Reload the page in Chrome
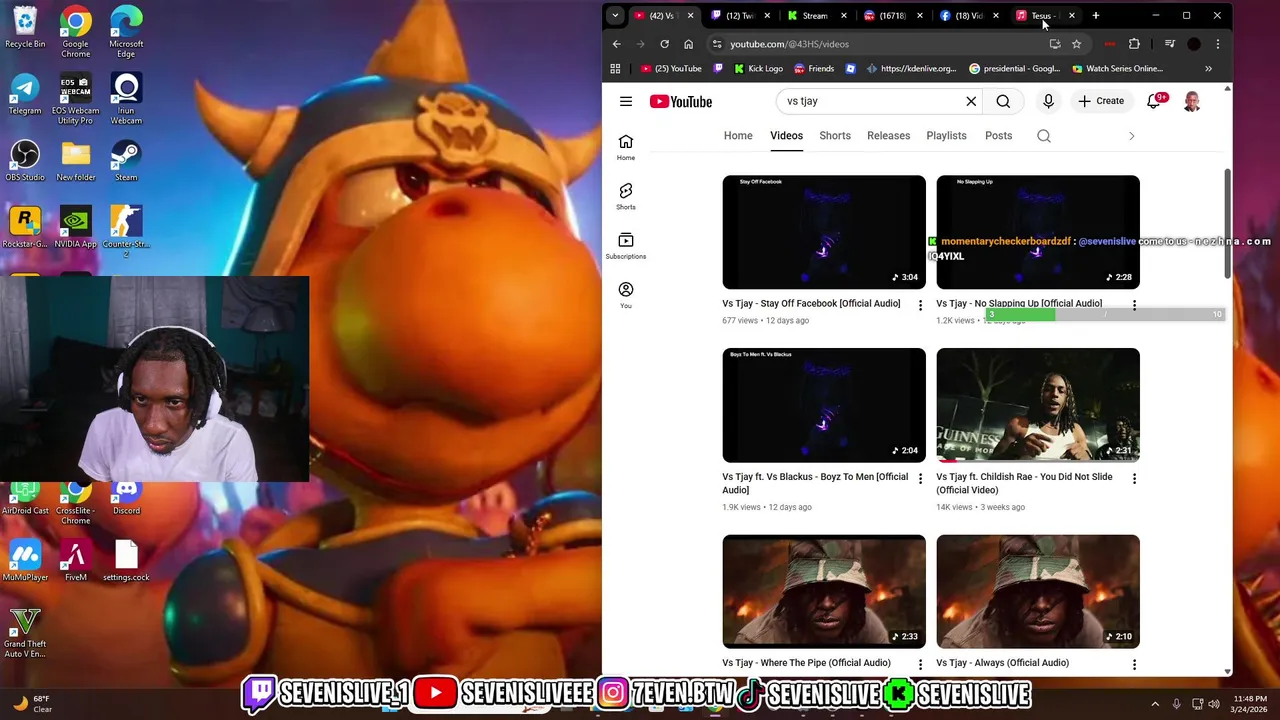The width and height of the screenshot is (1280, 720). pos(664,44)
